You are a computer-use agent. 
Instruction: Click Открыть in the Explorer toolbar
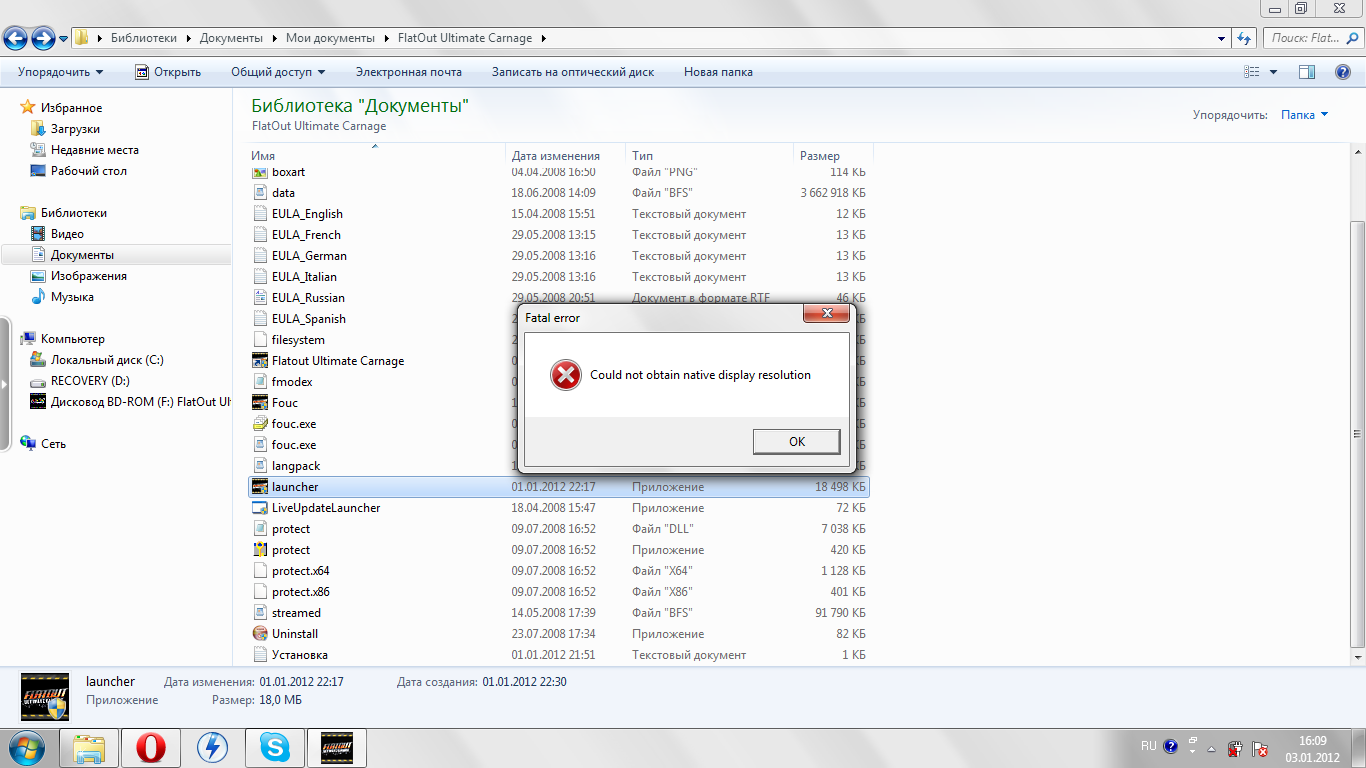(x=168, y=72)
